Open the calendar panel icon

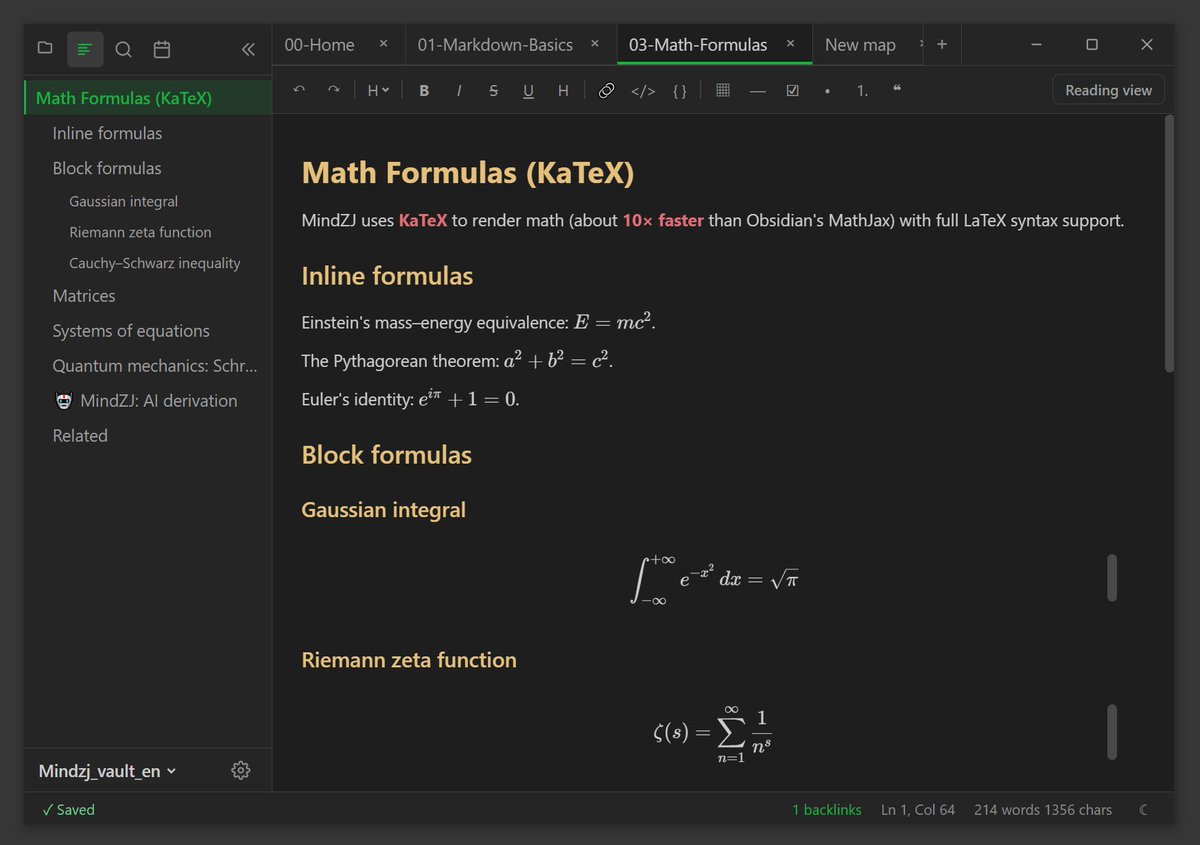tap(162, 49)
